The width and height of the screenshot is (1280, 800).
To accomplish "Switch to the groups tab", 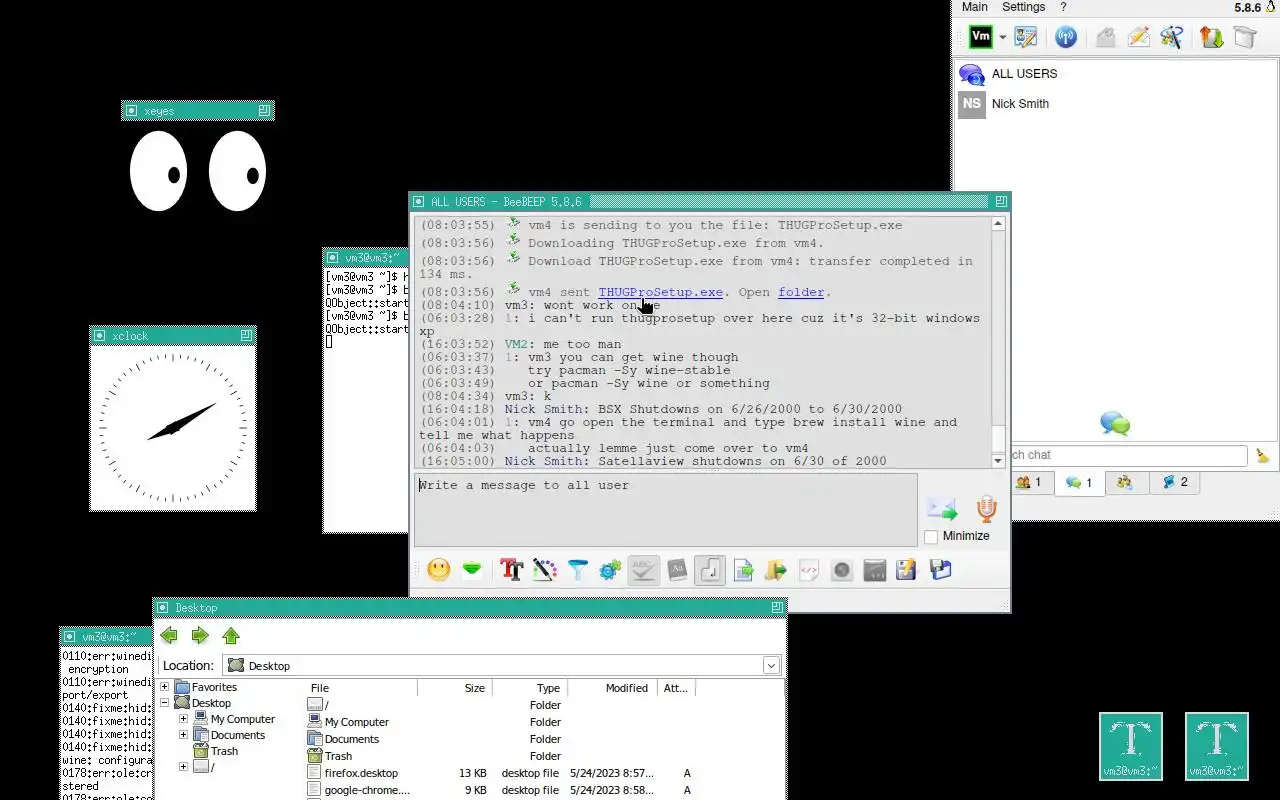I will [1126, 482].
